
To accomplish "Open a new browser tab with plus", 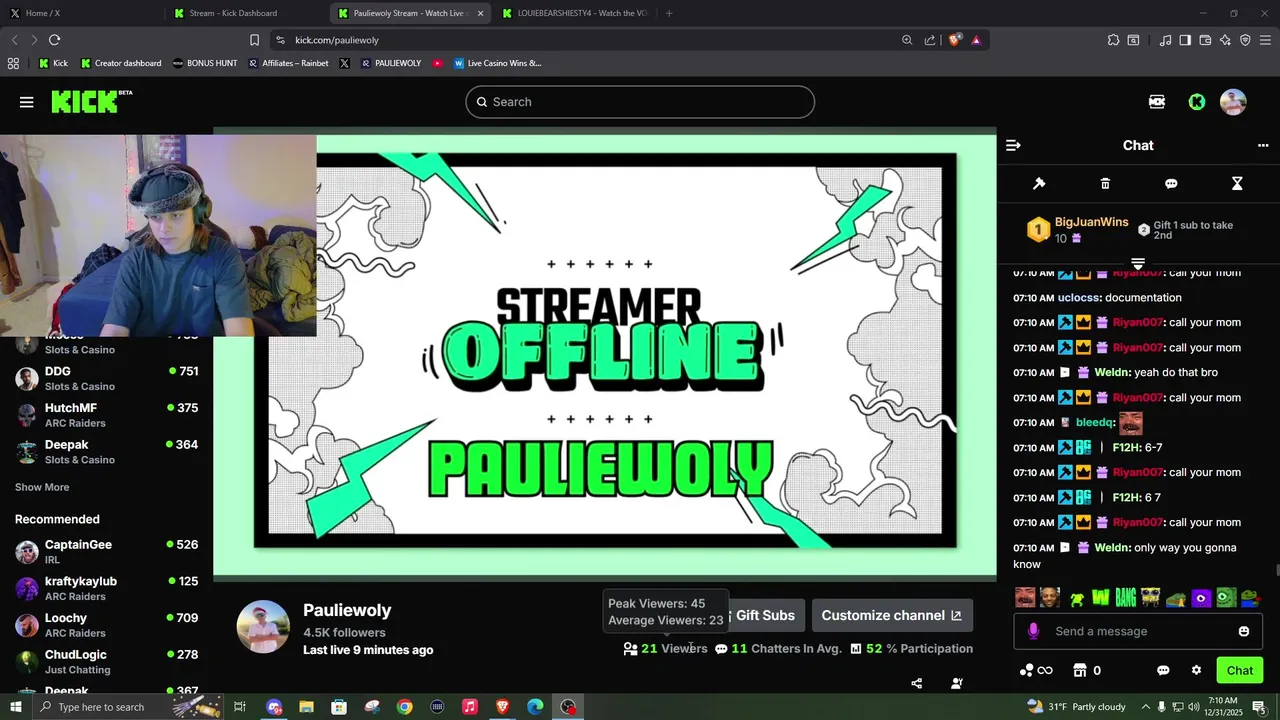I will click(669, 13).
